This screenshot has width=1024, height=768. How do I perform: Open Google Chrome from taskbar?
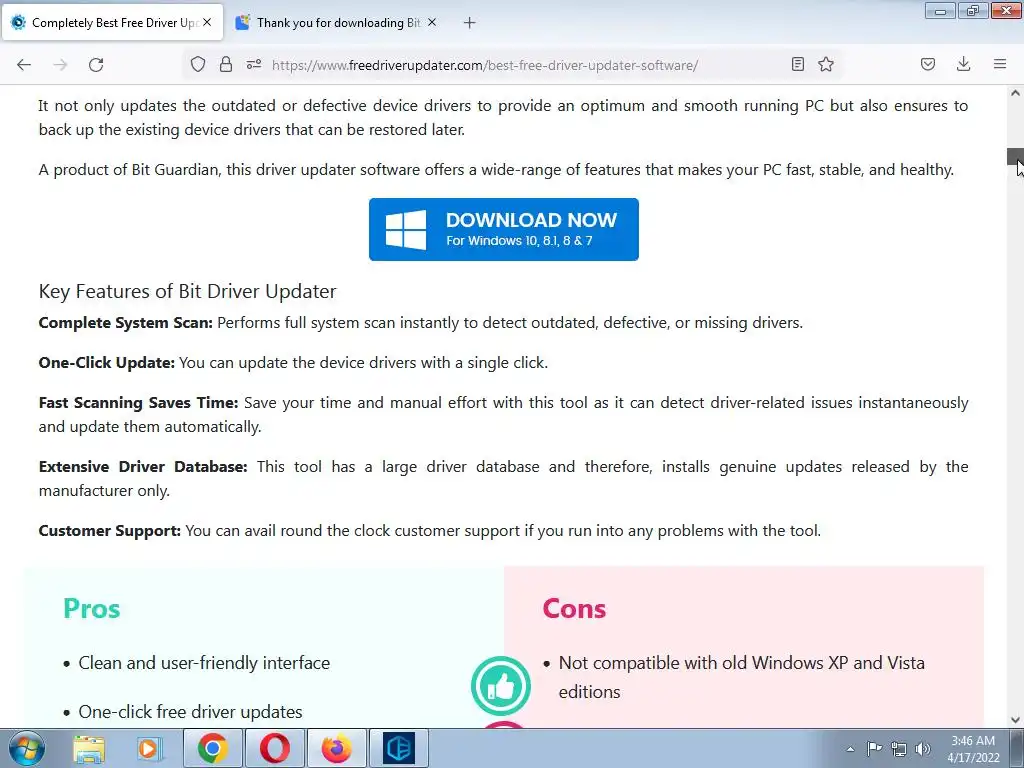coord(213,748)
